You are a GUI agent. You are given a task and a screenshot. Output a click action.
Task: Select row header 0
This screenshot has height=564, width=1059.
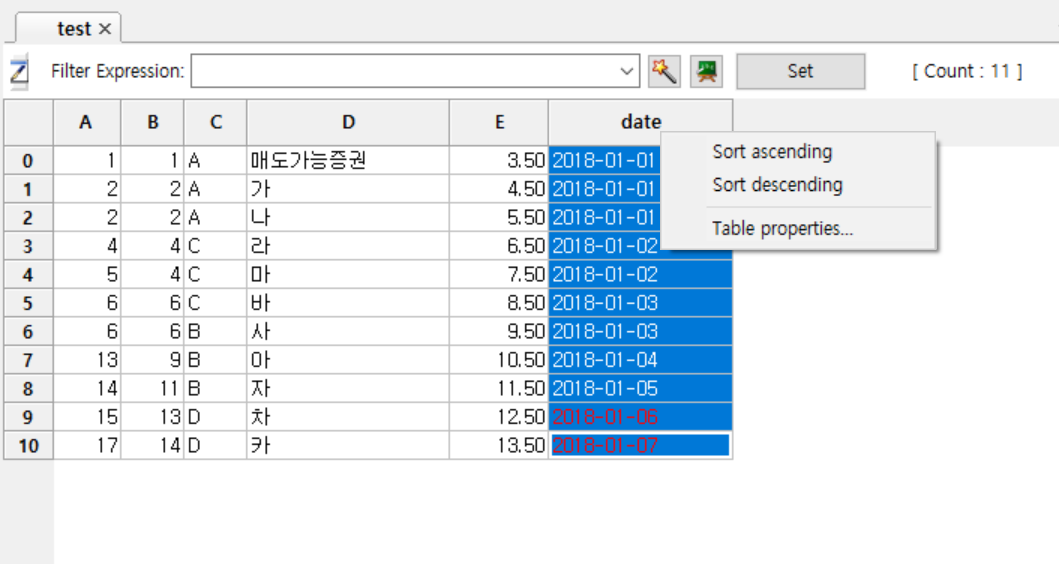[x=28, y=161]
